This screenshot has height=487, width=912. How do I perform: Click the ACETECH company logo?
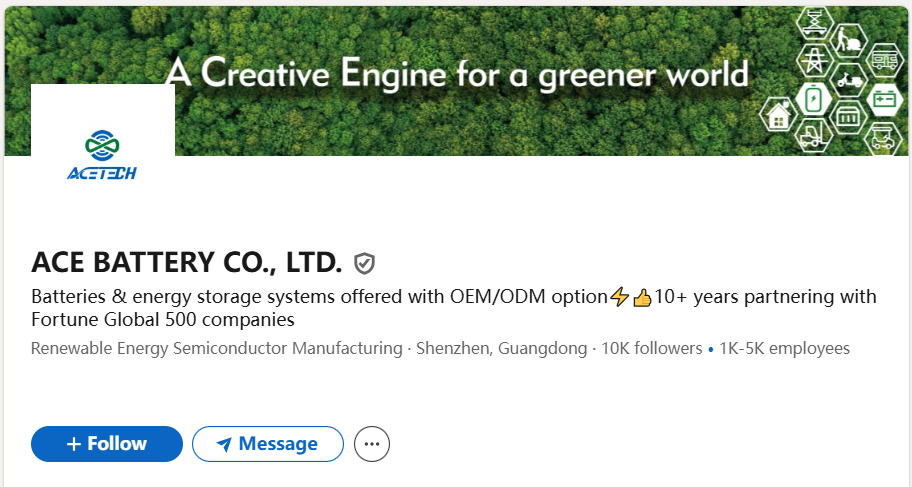click(x=102, y=155)
